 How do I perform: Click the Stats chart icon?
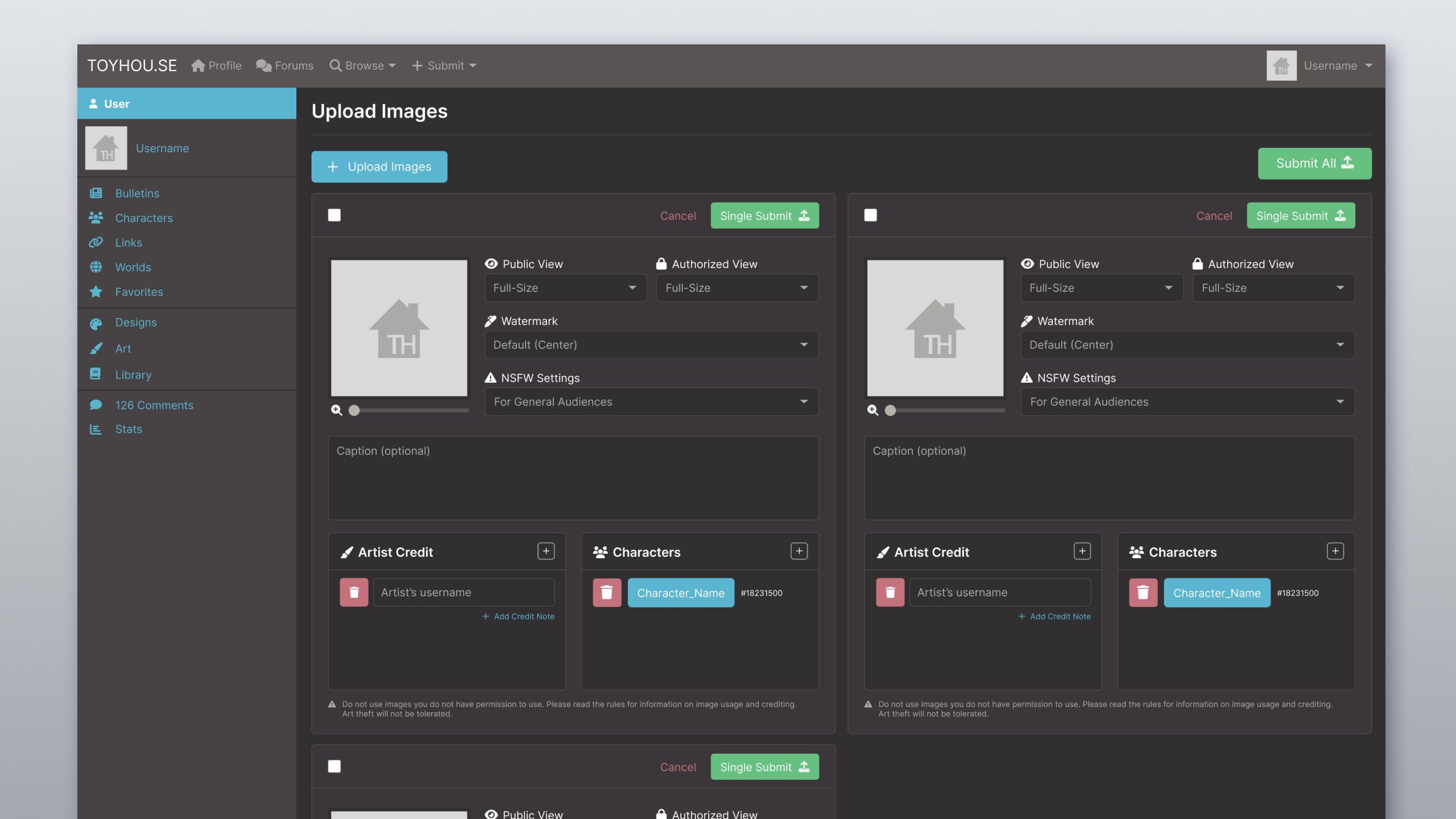96,429
